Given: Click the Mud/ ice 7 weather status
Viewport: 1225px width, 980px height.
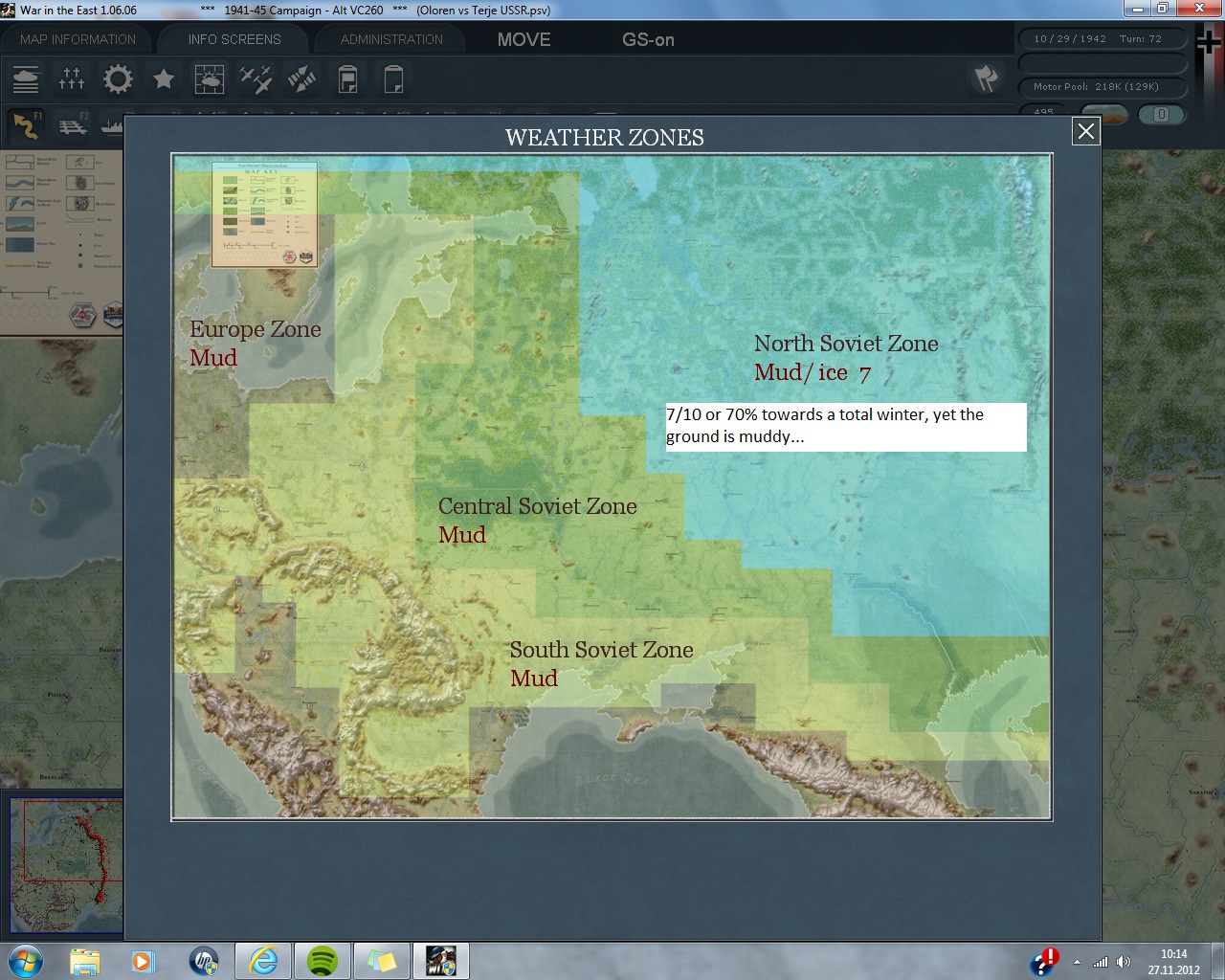Looking at the screenshot, I should (x=813, y=372).
